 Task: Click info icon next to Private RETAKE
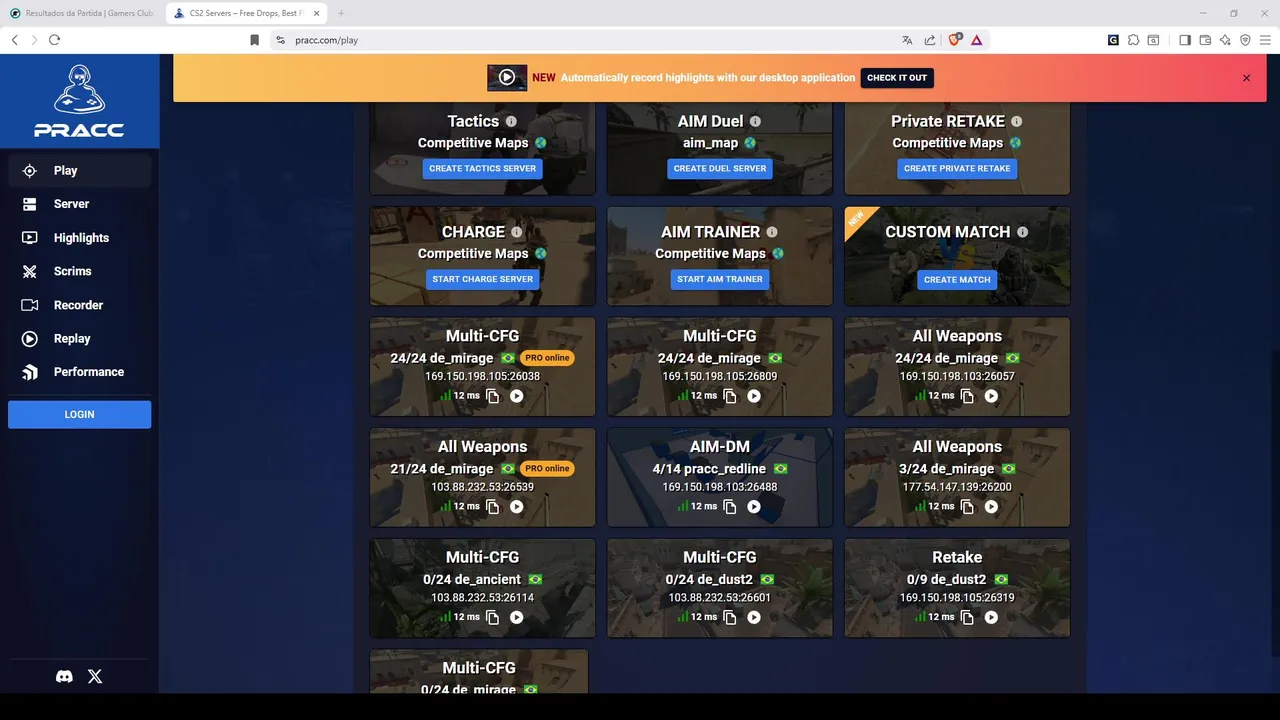[1016, 122]
